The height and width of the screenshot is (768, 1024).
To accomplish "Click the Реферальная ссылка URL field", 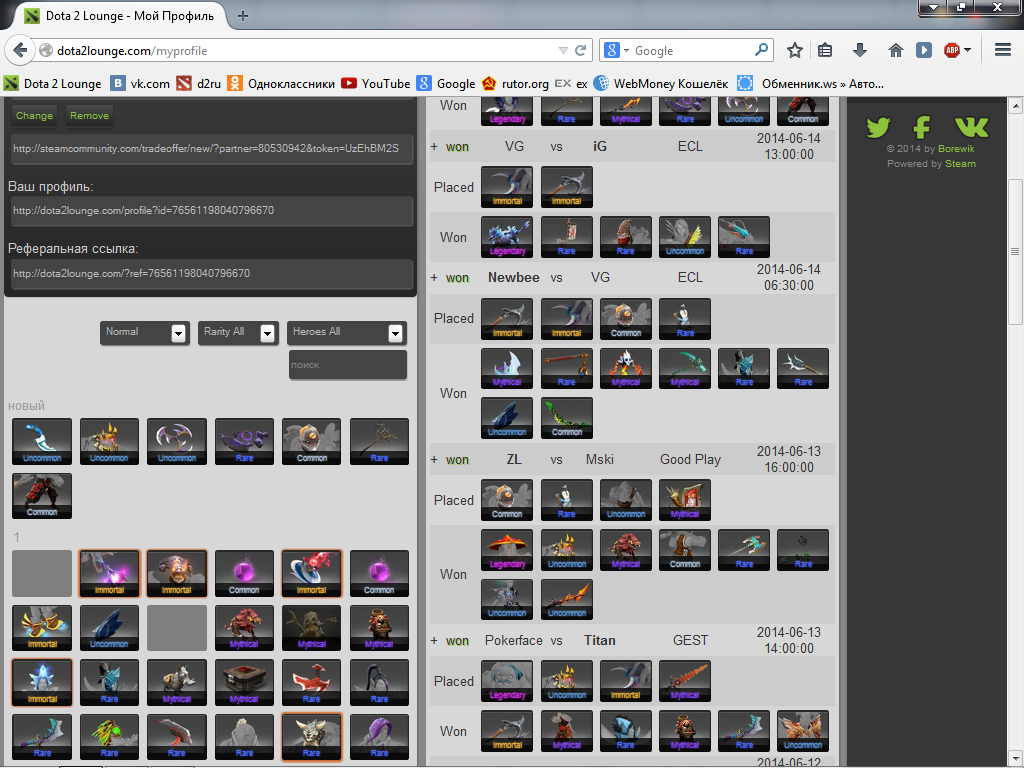I will pyautogui.click(x=212, y=274).
